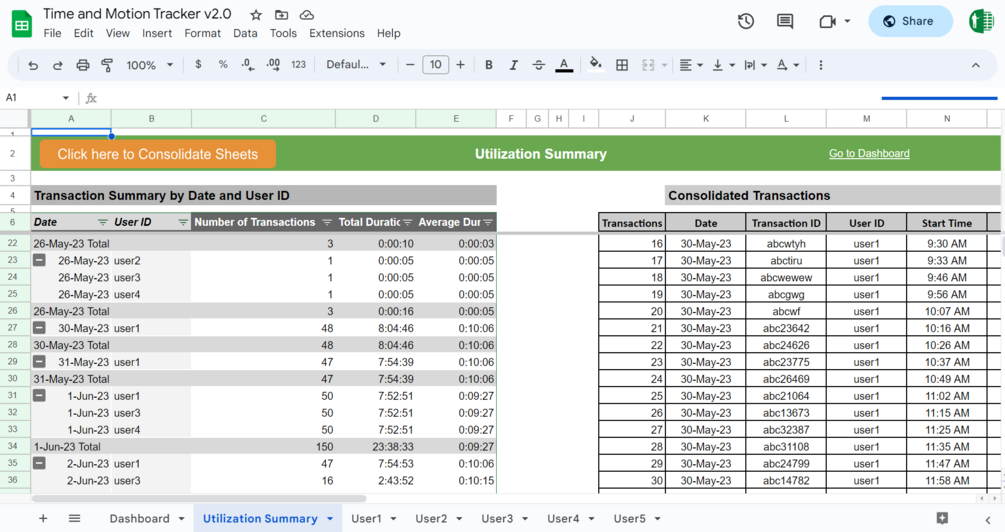Format as percent with the % icon
This screenshot has width=1005, height=532.
pos(223,64)
